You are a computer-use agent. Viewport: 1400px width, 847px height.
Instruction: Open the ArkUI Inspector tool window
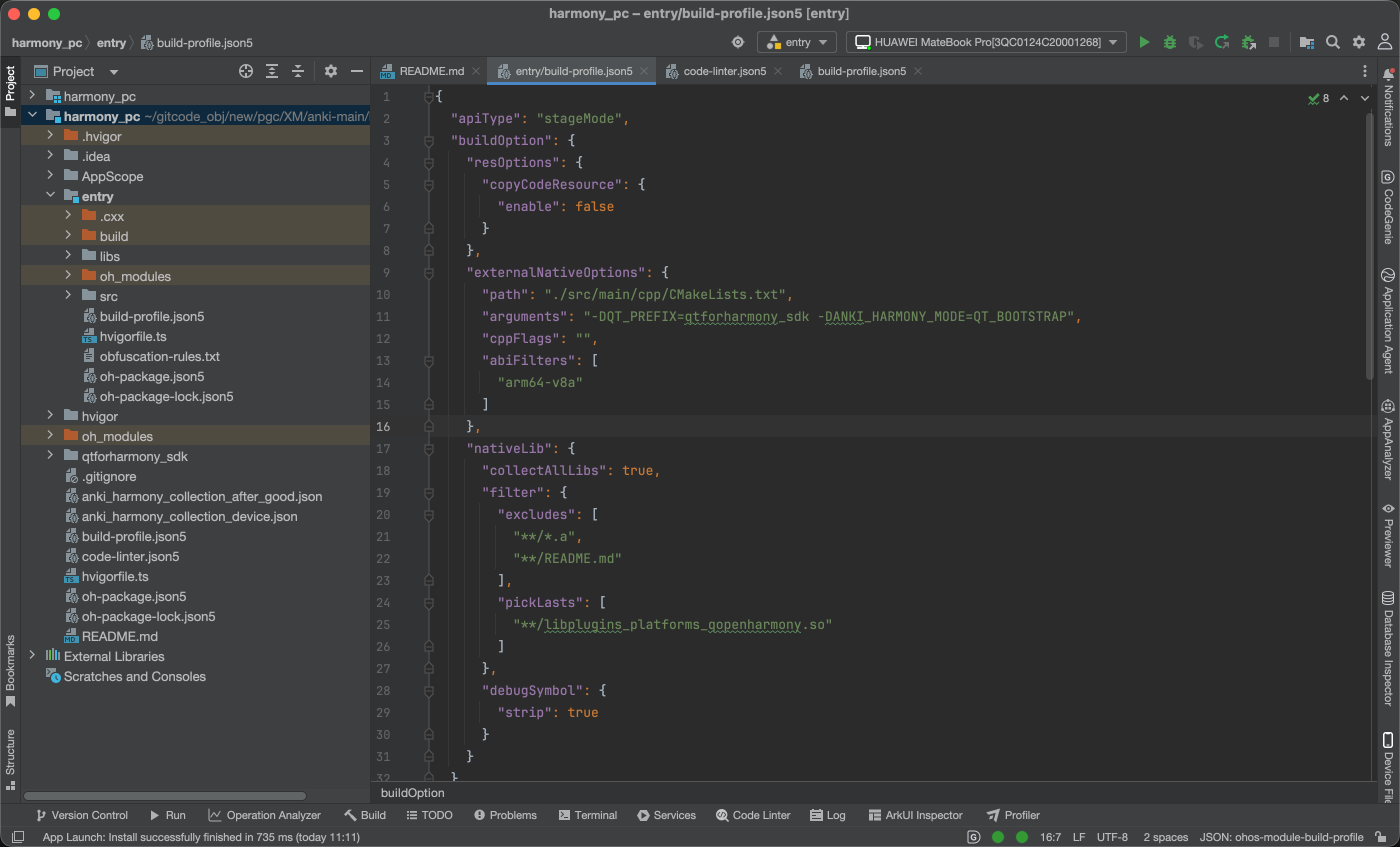point(915,815)
